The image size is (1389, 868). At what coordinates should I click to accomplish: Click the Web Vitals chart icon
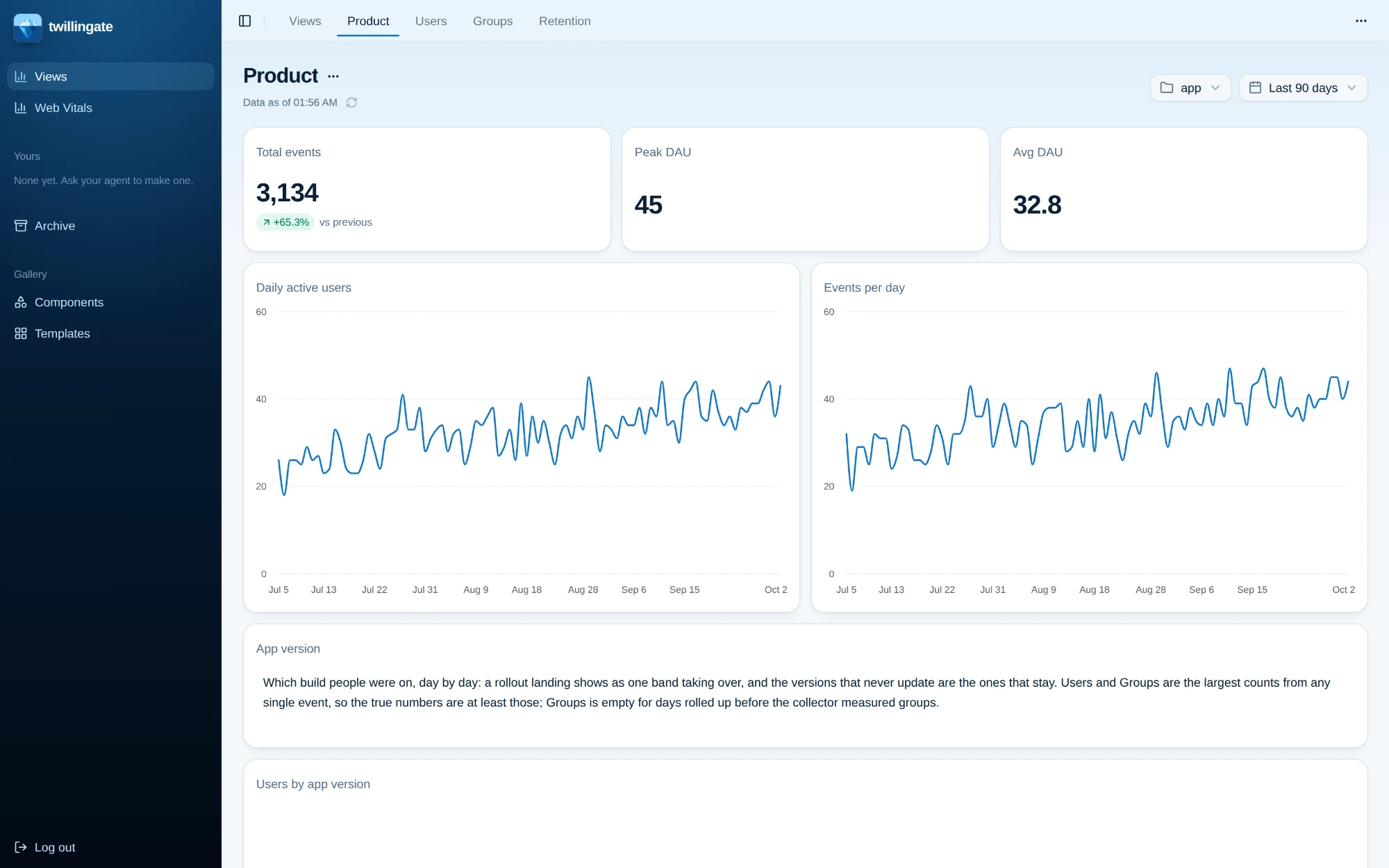click(x=21, y=108)
